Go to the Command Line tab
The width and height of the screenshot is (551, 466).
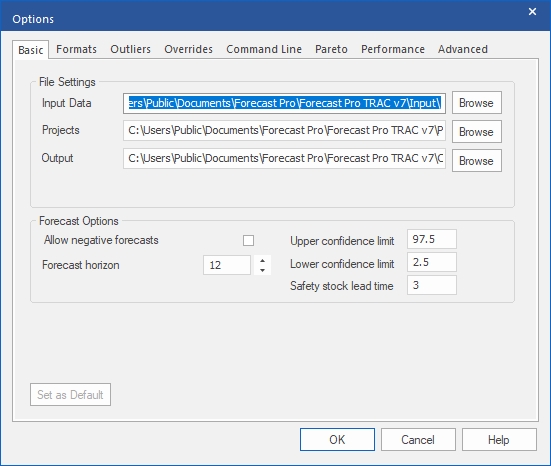pos(264,49)
